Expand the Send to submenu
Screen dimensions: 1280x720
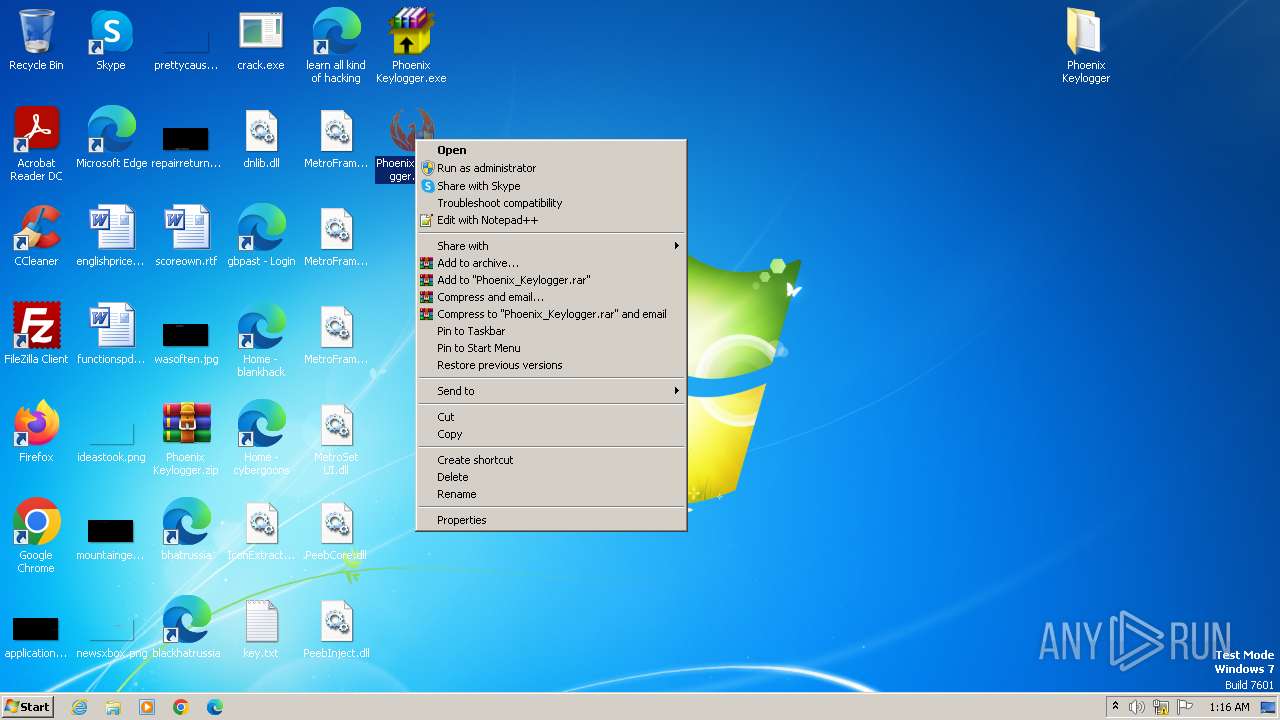tap(551, 391)
